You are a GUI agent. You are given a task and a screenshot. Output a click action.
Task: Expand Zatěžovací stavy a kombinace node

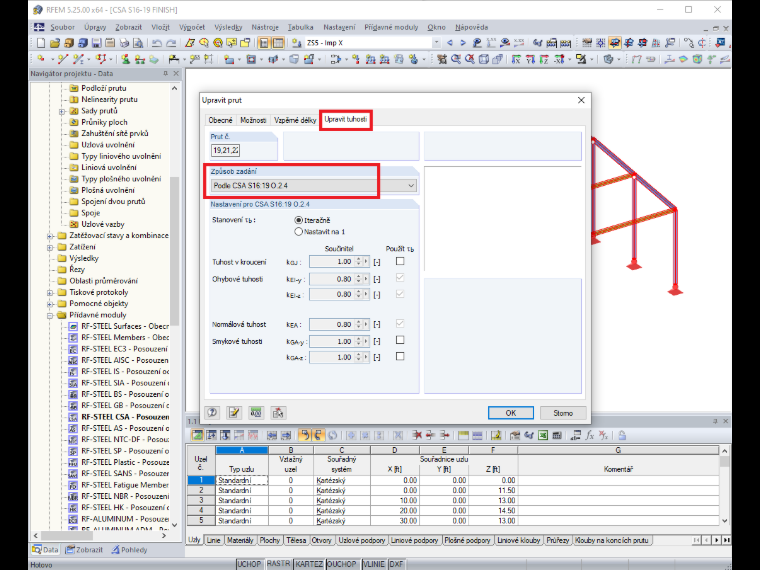tap(50, 236)
